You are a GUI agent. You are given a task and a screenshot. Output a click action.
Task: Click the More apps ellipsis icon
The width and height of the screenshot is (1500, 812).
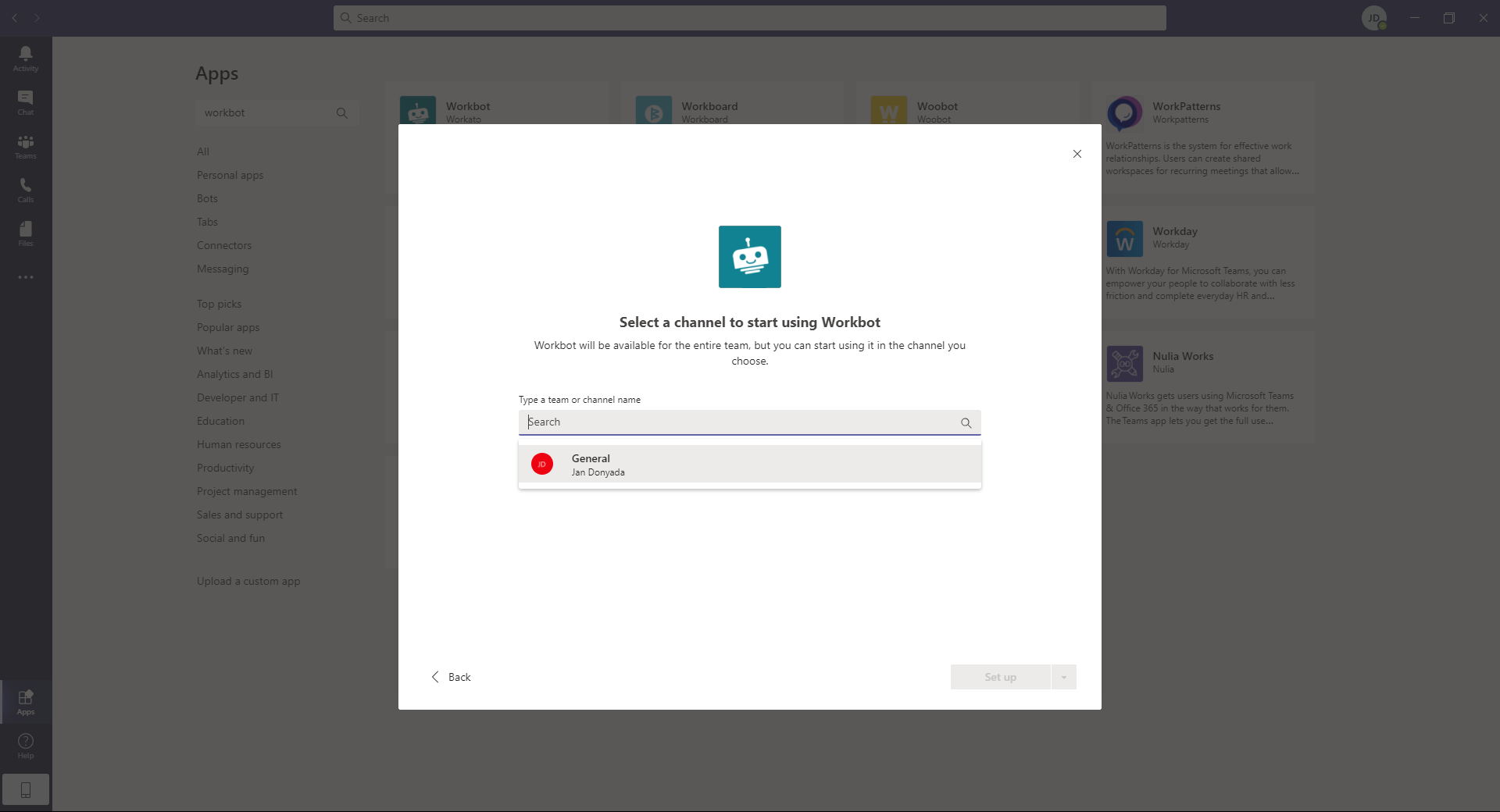(26, 277)
